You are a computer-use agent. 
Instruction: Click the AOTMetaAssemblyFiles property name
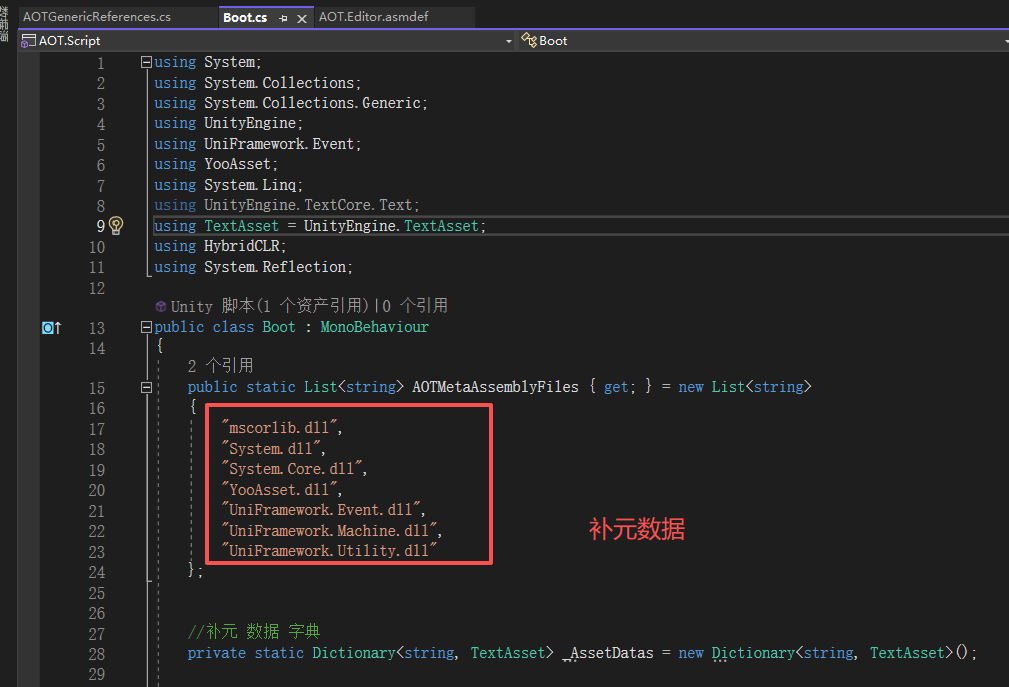(495, 387)
